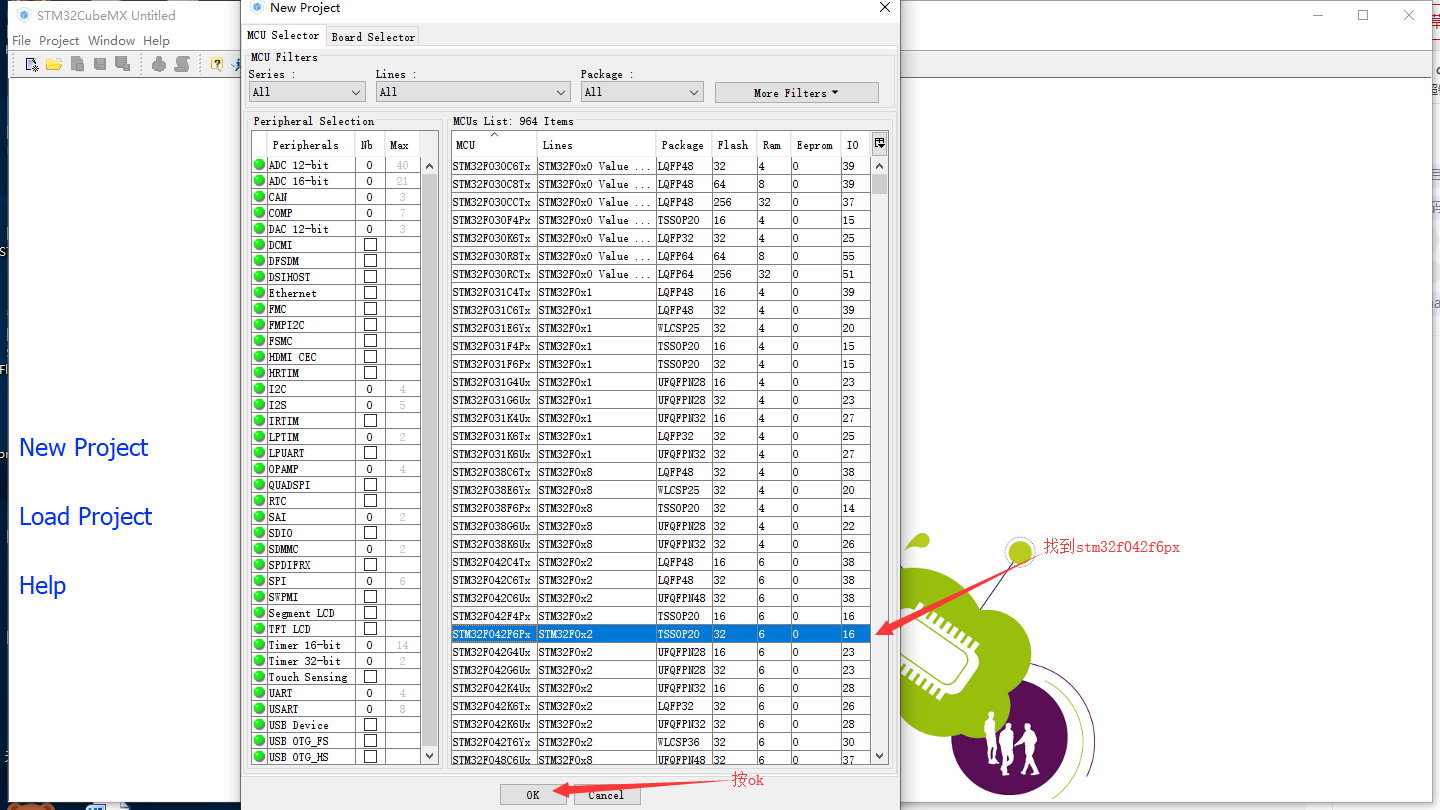1440x810 pixels.
Task: Open the Project menu
Action: [59, 40]
